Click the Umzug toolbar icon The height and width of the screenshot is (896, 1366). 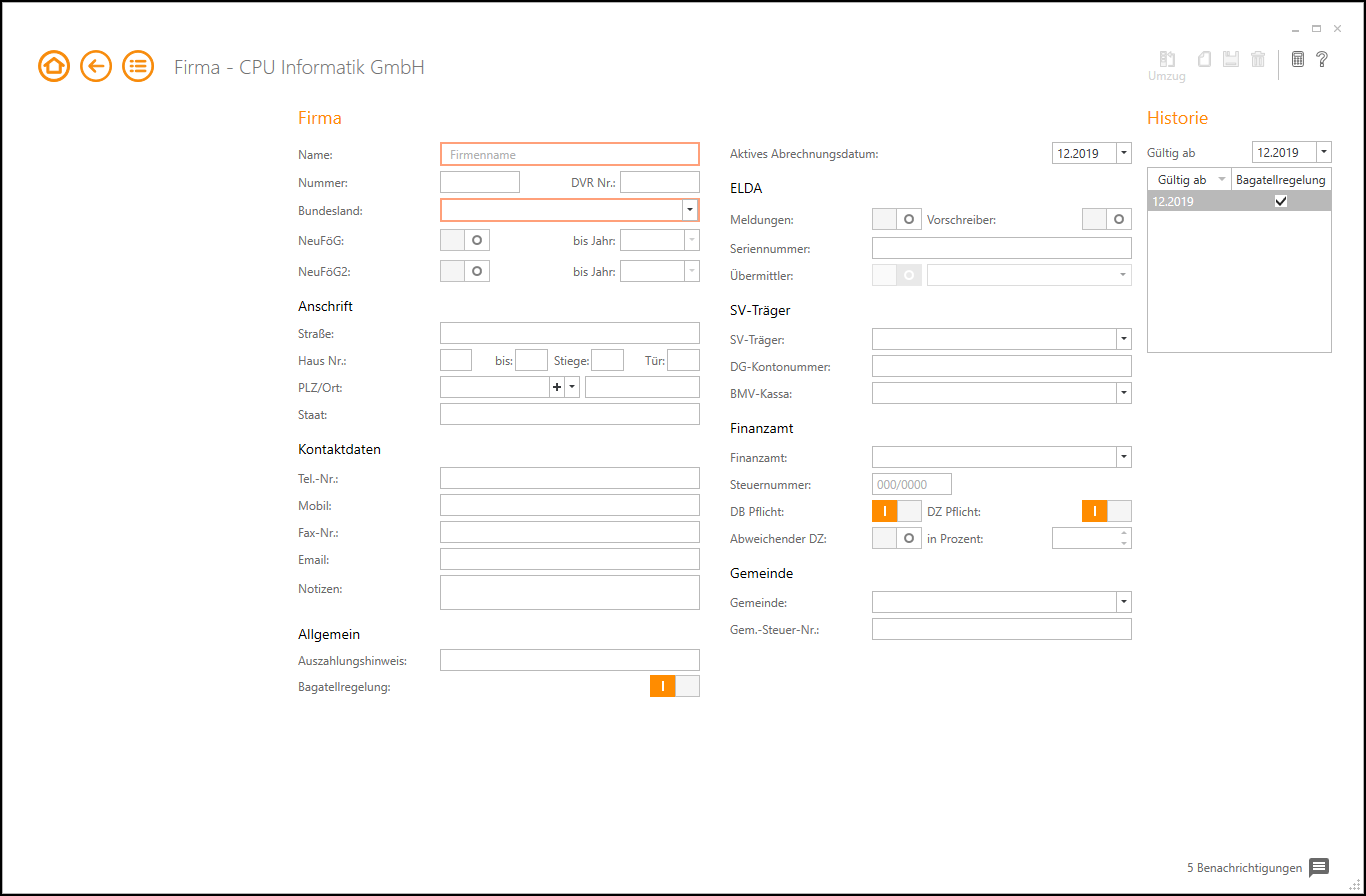point(1167,66)
